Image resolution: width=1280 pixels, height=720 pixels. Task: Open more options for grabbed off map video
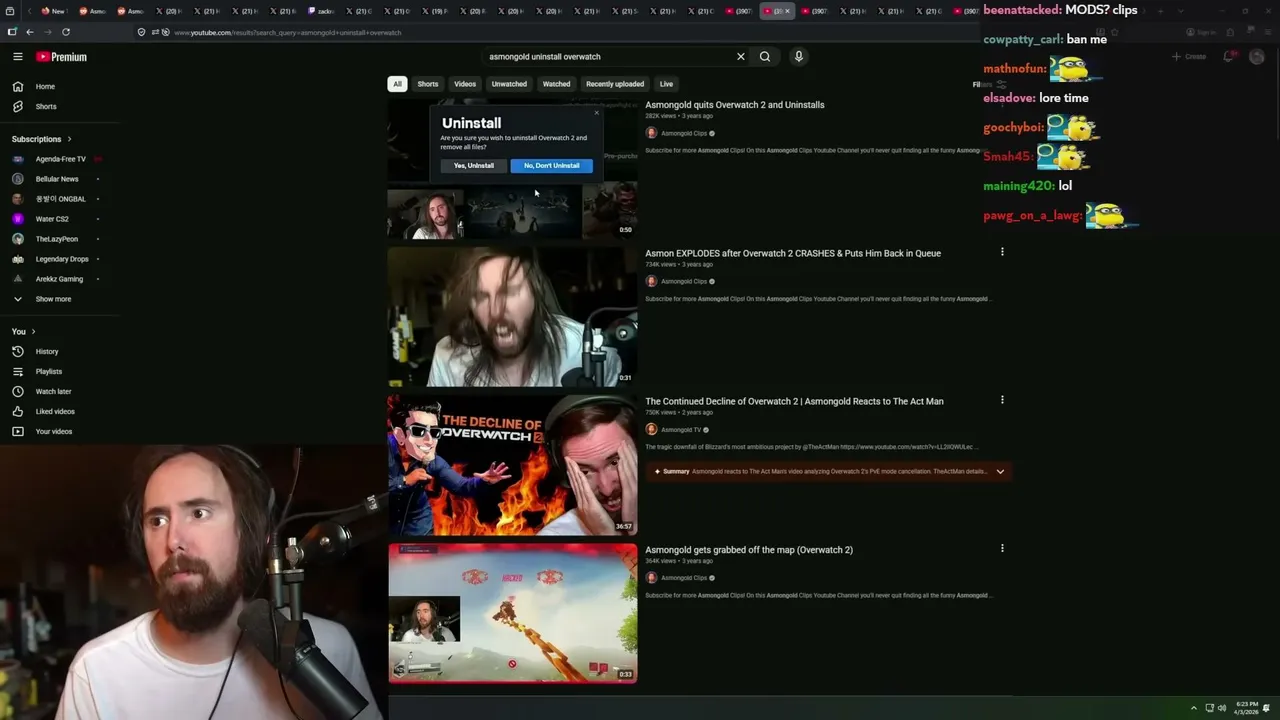coord(1002,548)
